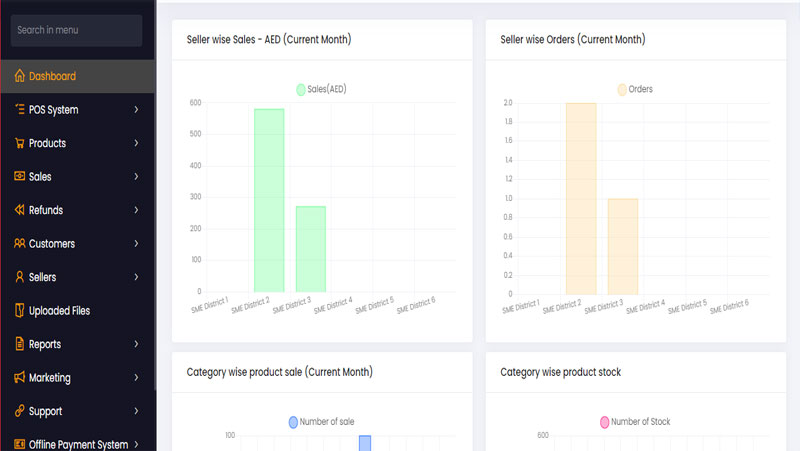This screenshot has width=800, height=451.
Task: Expand the Reports submenu chevron
Action: point(136,344)
